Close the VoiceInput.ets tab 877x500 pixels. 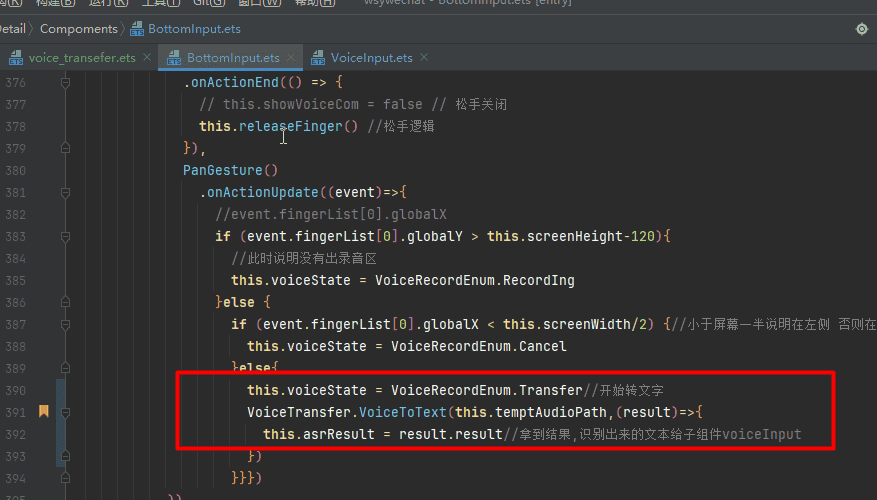pyautogui.click(x=424, y=58)
